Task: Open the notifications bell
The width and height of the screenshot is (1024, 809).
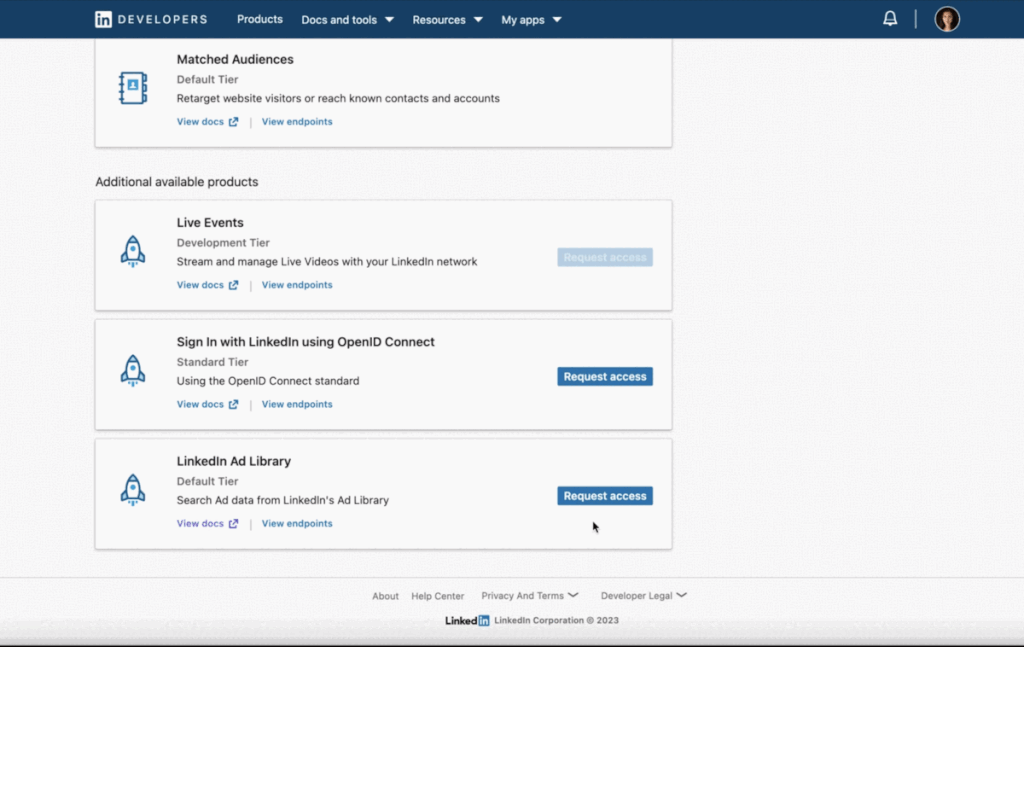Action: [x=889, y=19]
